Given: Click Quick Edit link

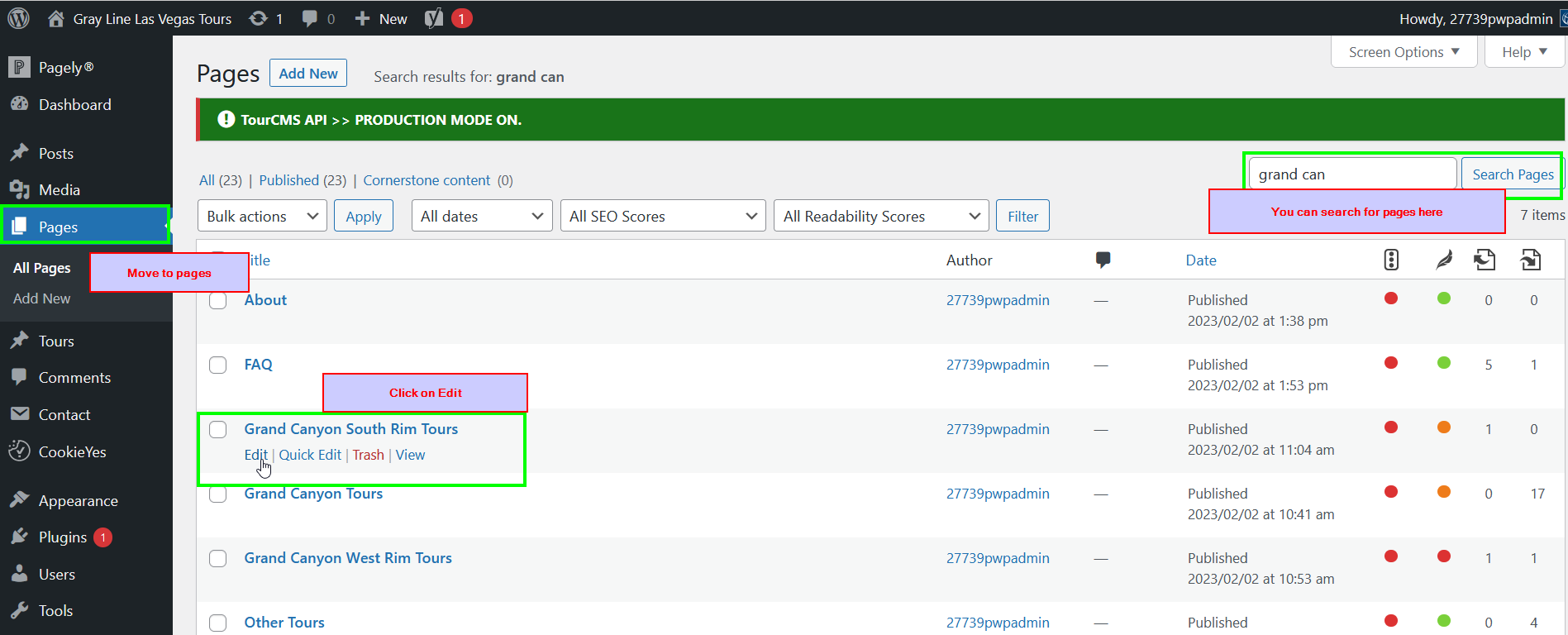Looking at the screenshot, I should coord(310,455).
